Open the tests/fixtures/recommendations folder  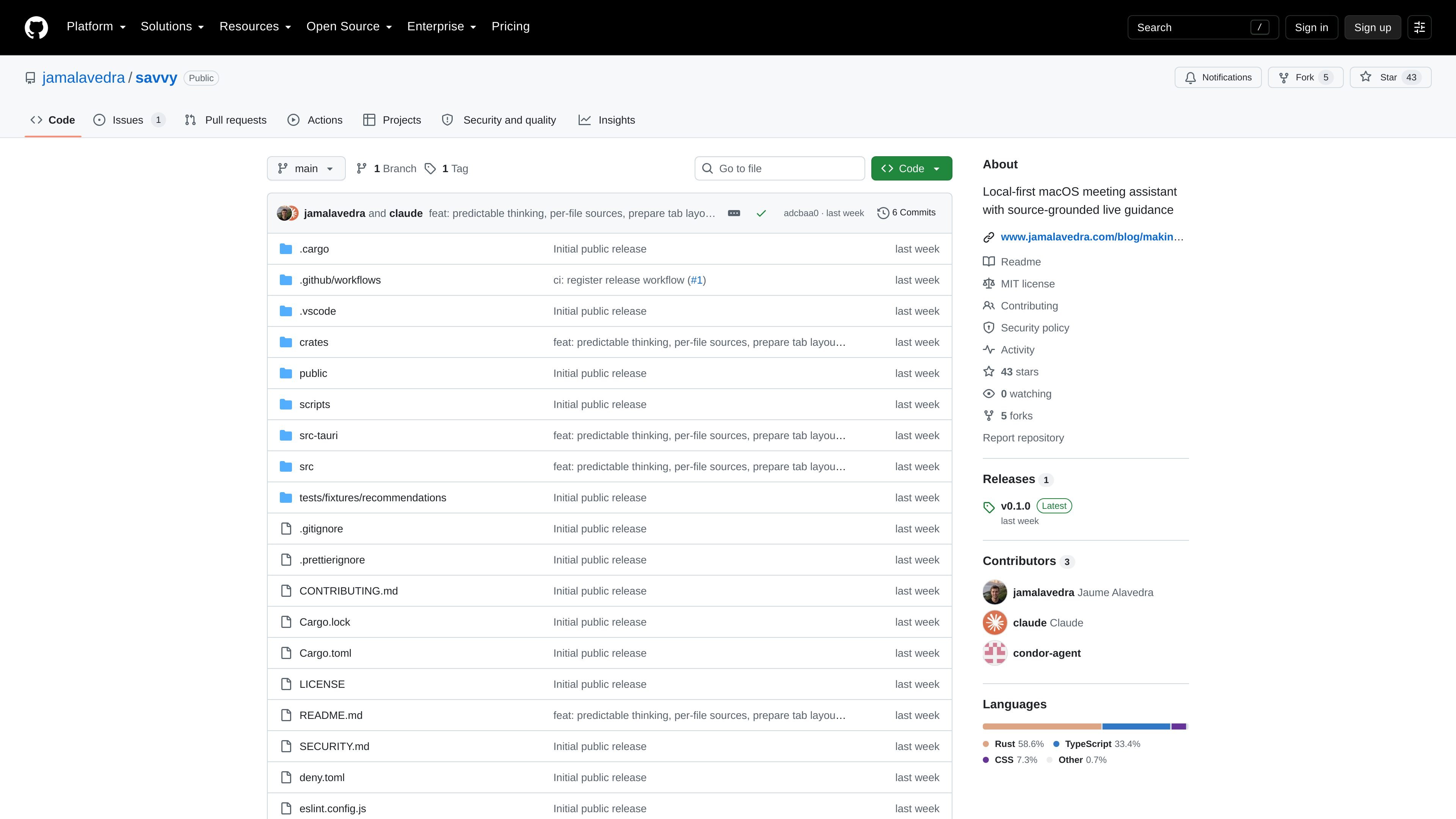[x=372, y=497]
